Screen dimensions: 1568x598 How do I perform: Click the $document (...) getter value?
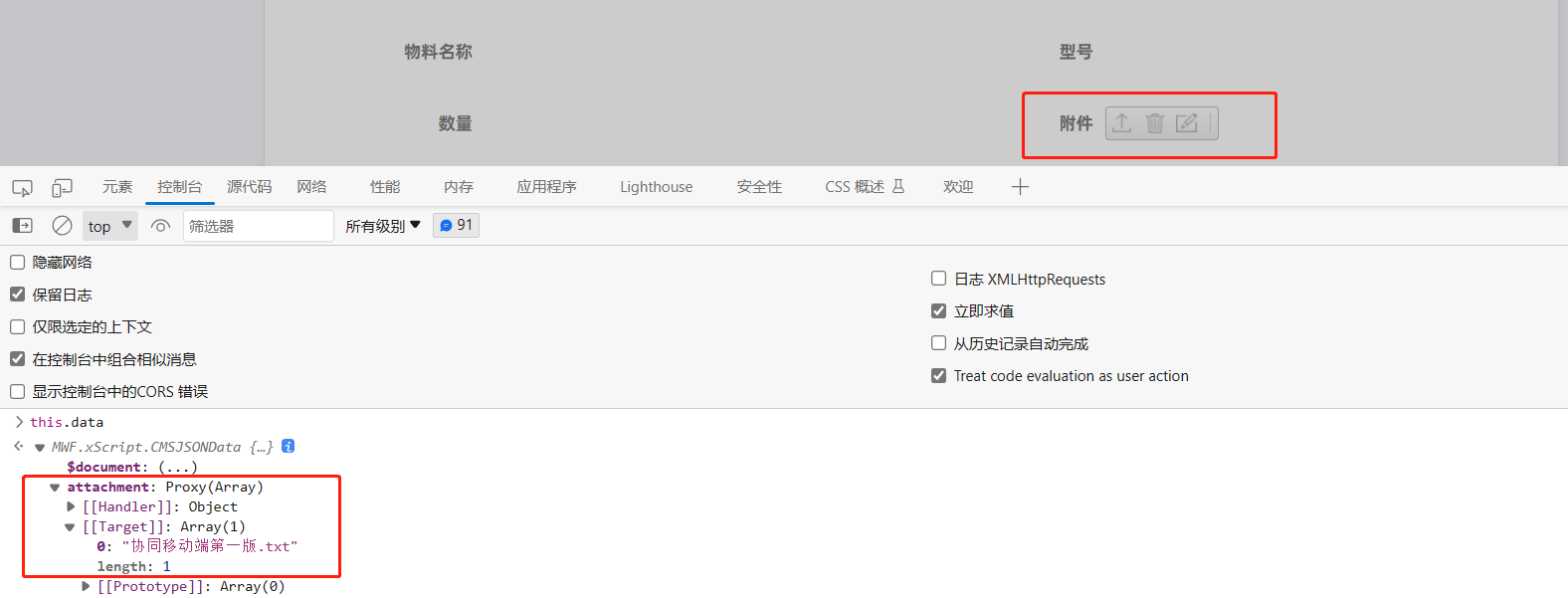click(x=178, y=467)
